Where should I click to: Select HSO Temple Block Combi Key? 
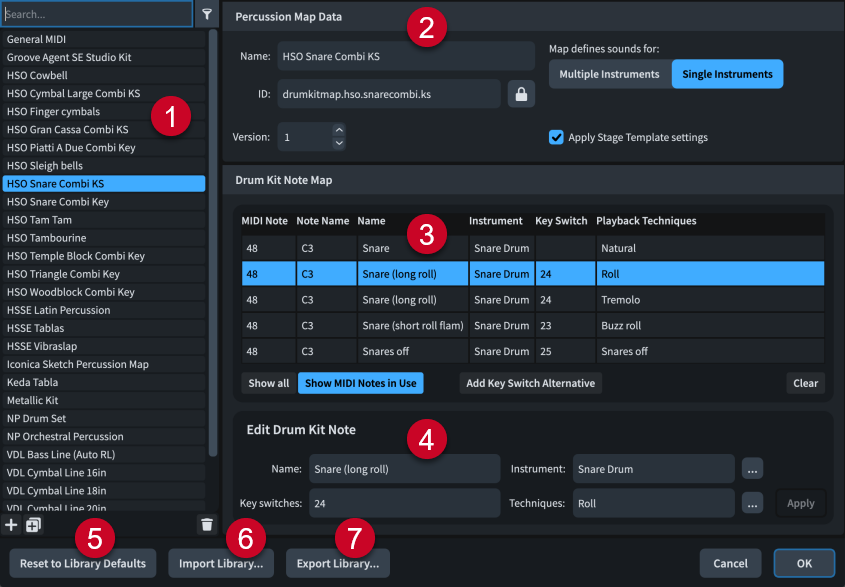pos(103,256)
